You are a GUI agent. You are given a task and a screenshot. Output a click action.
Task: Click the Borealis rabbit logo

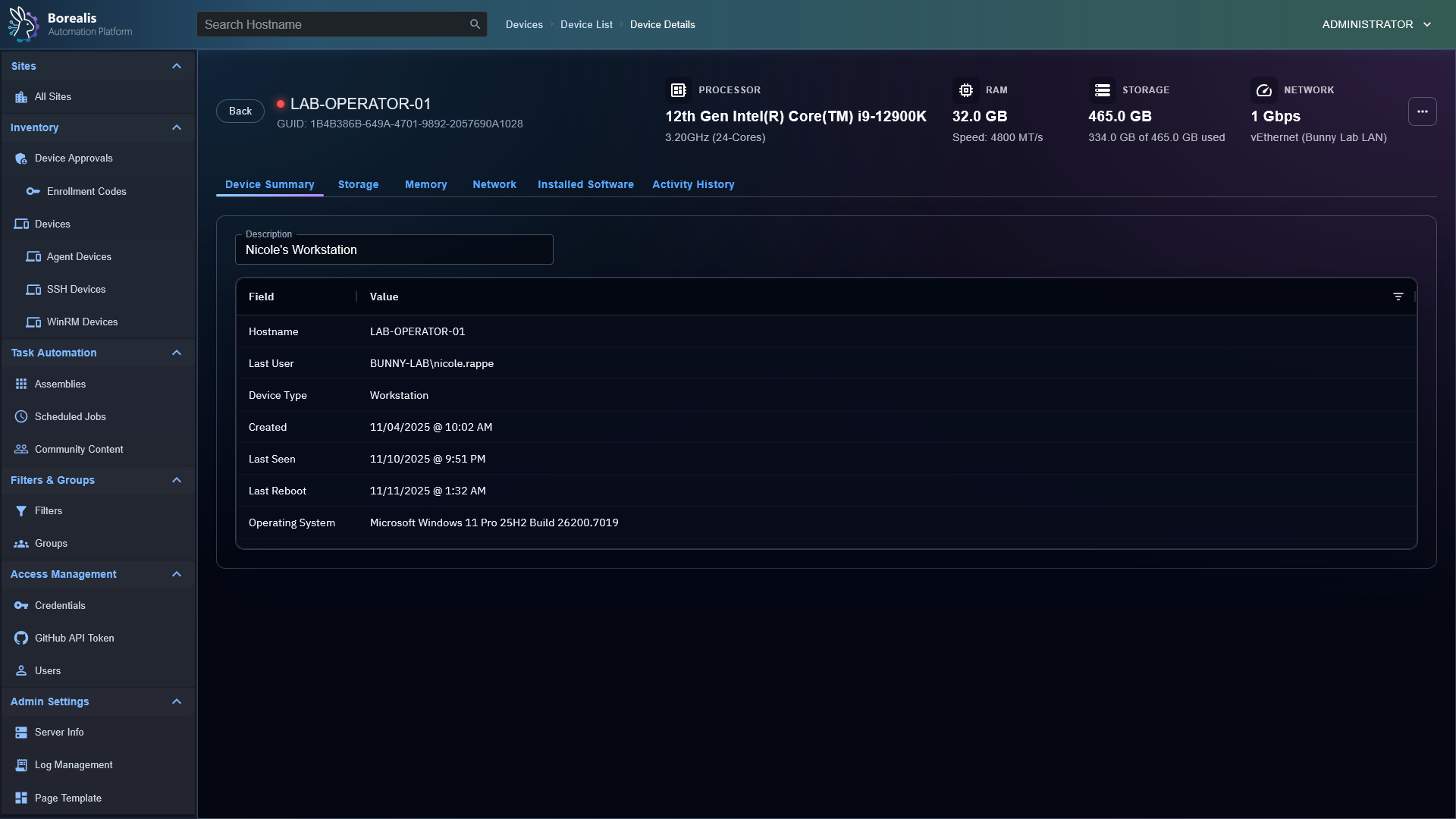click(24, 24)
